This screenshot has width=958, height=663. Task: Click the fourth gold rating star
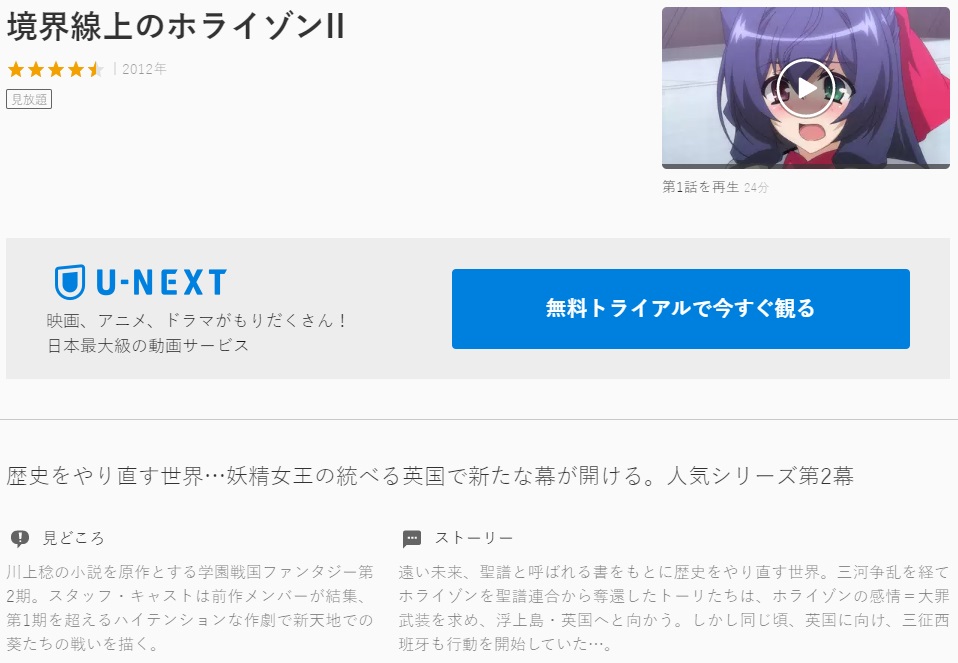pos(76,69)
